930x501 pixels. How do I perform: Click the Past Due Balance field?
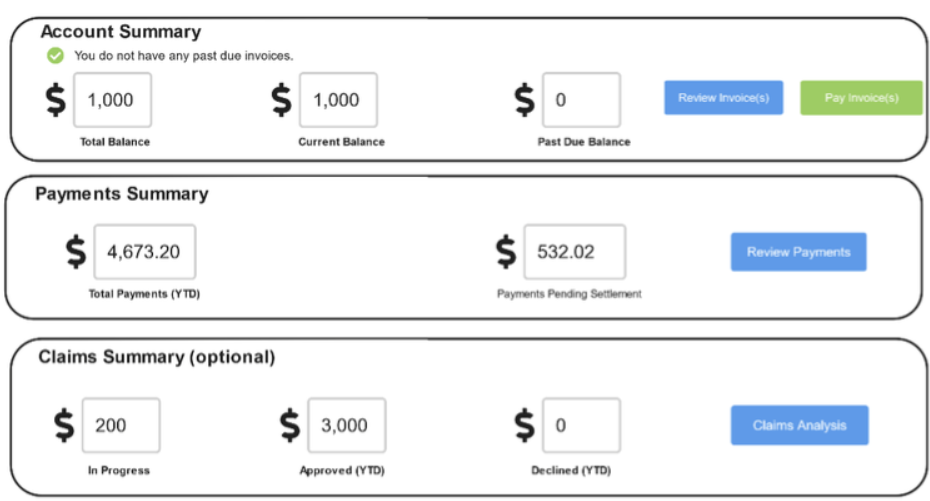pyautogui.click(x=581, y=100)
